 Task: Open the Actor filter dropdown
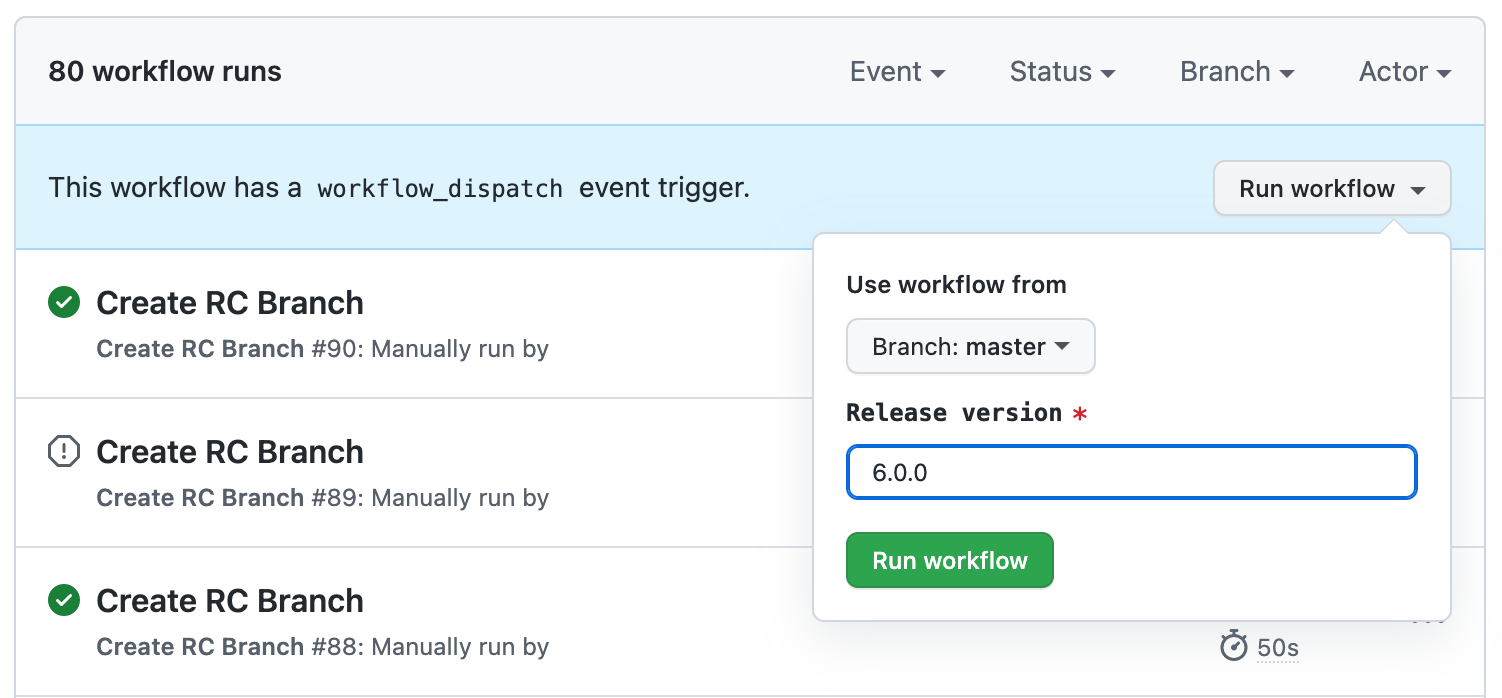click(x=1403, y=71)
